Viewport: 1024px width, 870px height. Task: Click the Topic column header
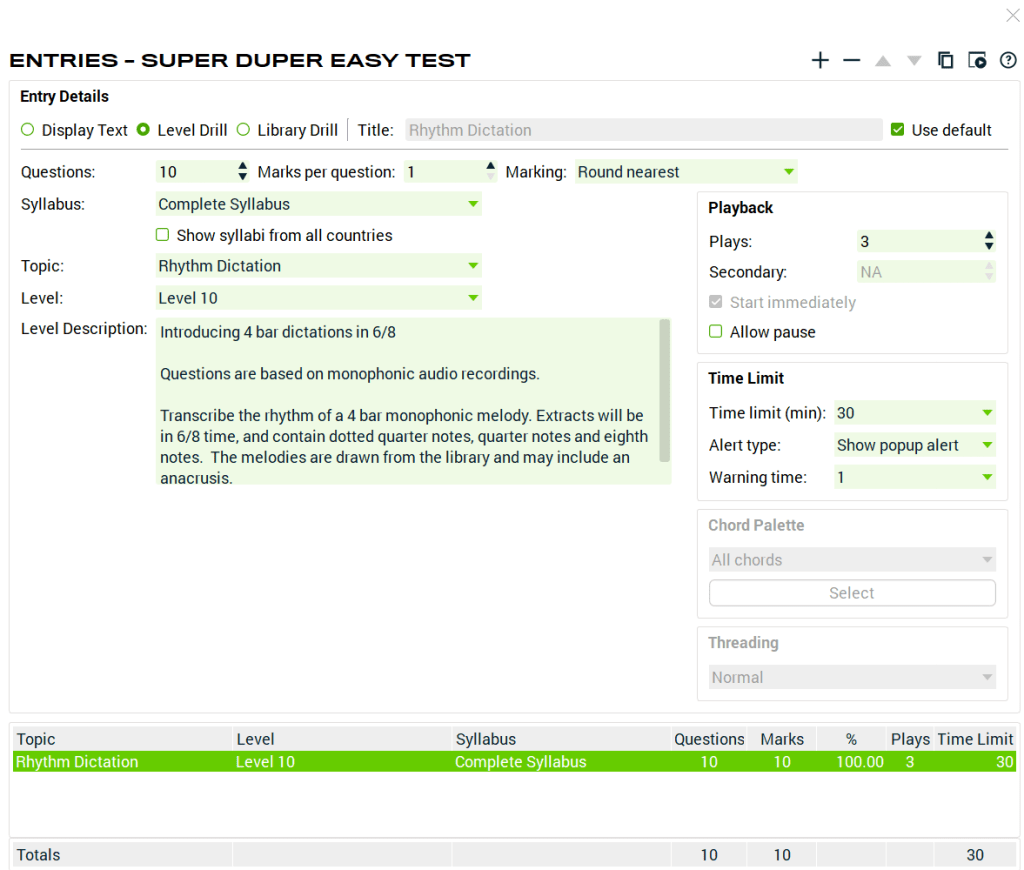(120, 739)
